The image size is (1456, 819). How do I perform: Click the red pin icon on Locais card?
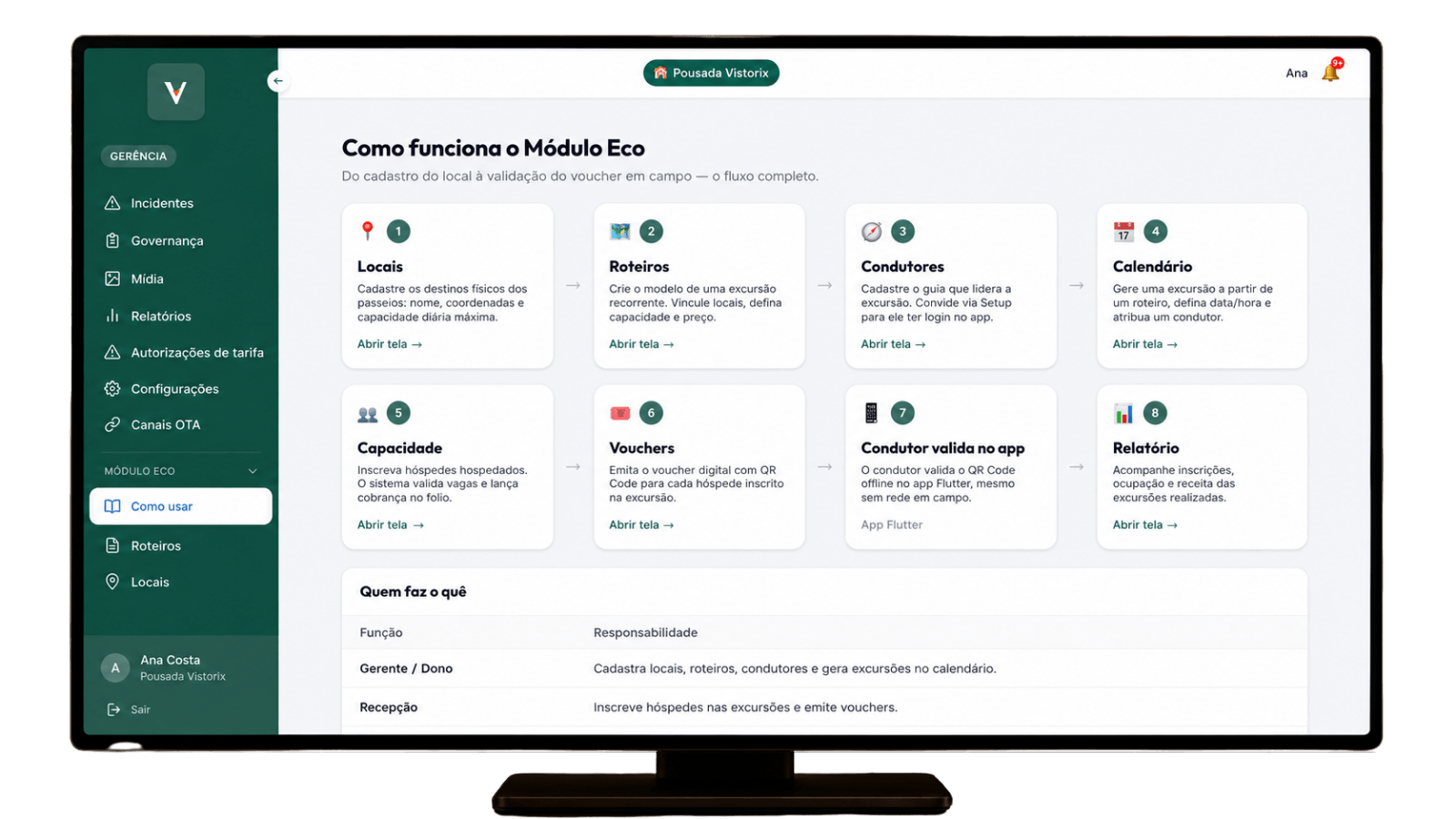click(368, 231)
